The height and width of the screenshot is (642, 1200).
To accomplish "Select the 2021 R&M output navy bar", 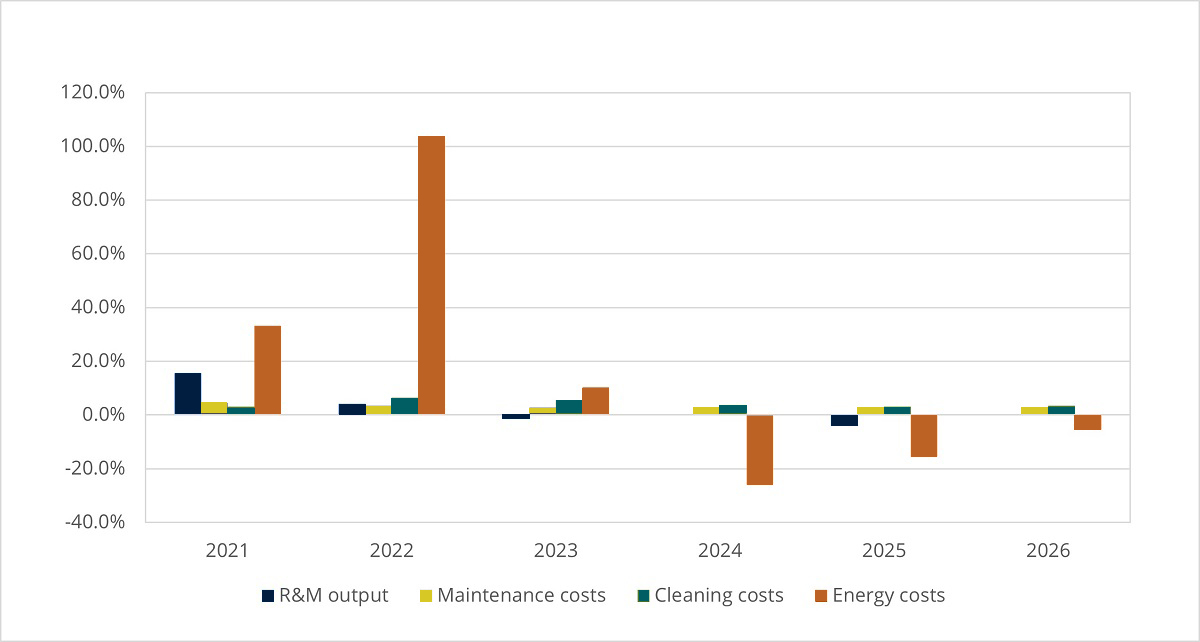I will 188,394.
